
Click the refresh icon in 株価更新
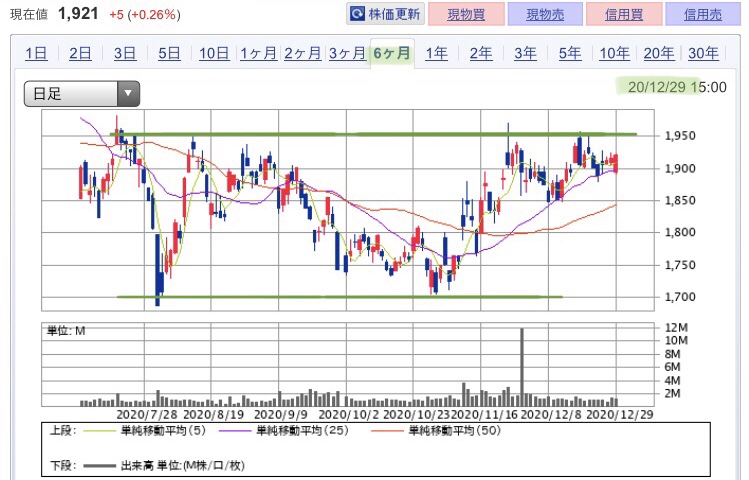(x=357, y=14)
